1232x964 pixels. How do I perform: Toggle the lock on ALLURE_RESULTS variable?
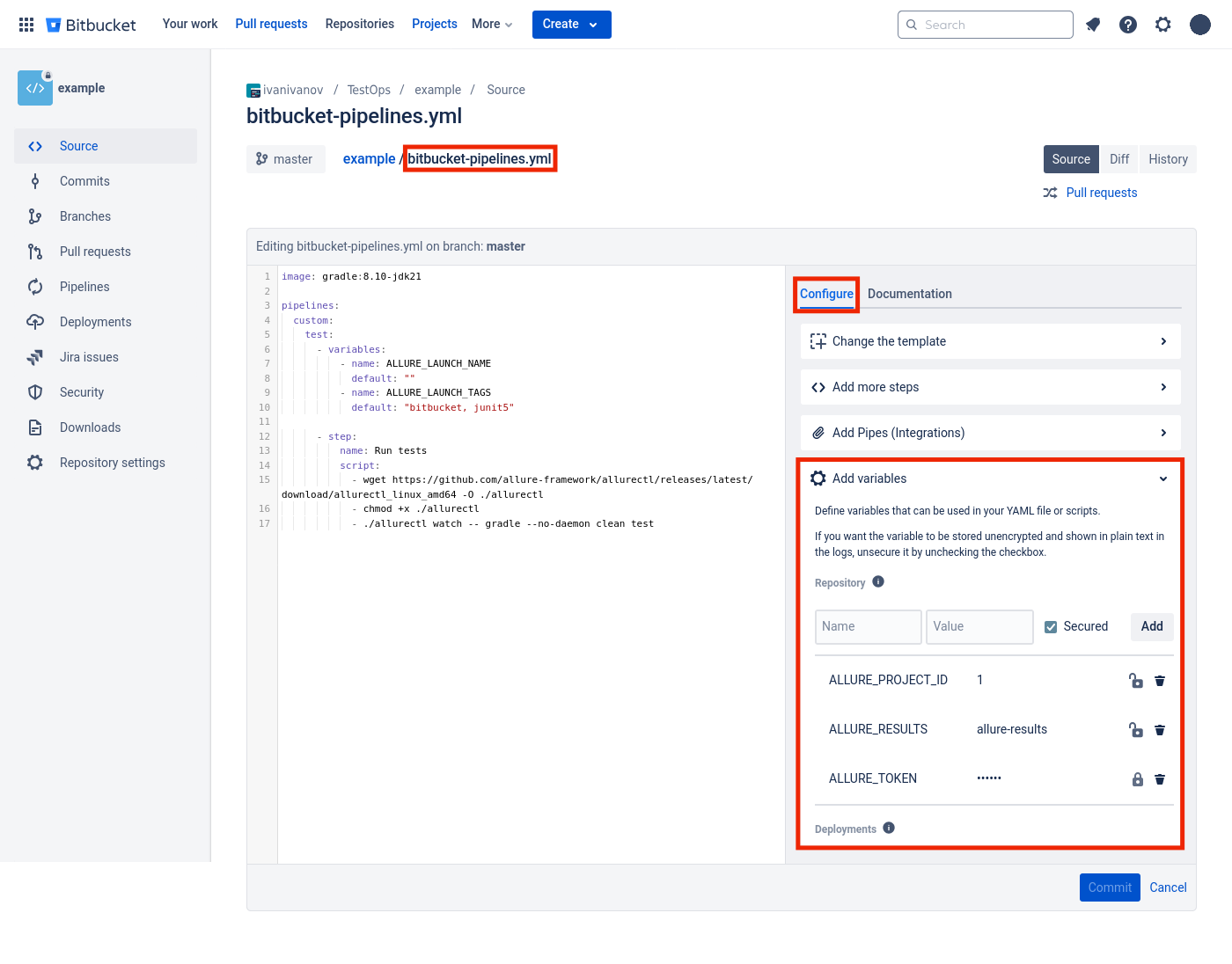(x=1136, y=730)
